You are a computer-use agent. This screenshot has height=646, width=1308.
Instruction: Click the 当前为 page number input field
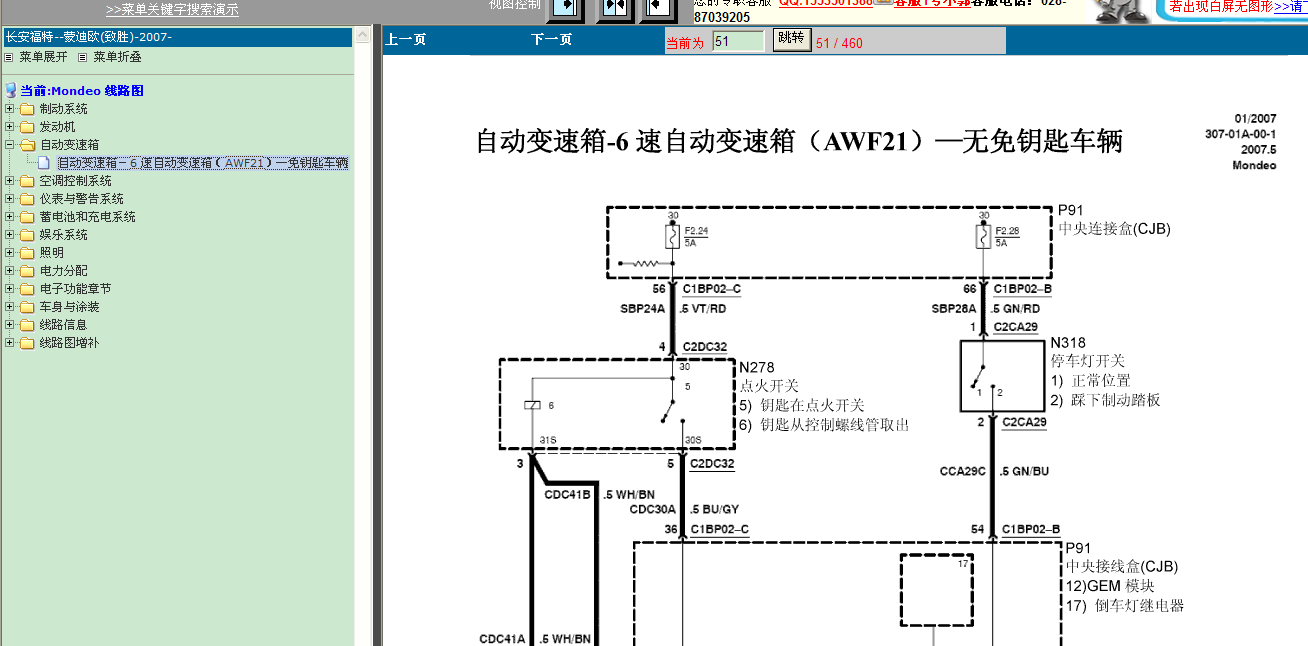(x=740, y=40)
